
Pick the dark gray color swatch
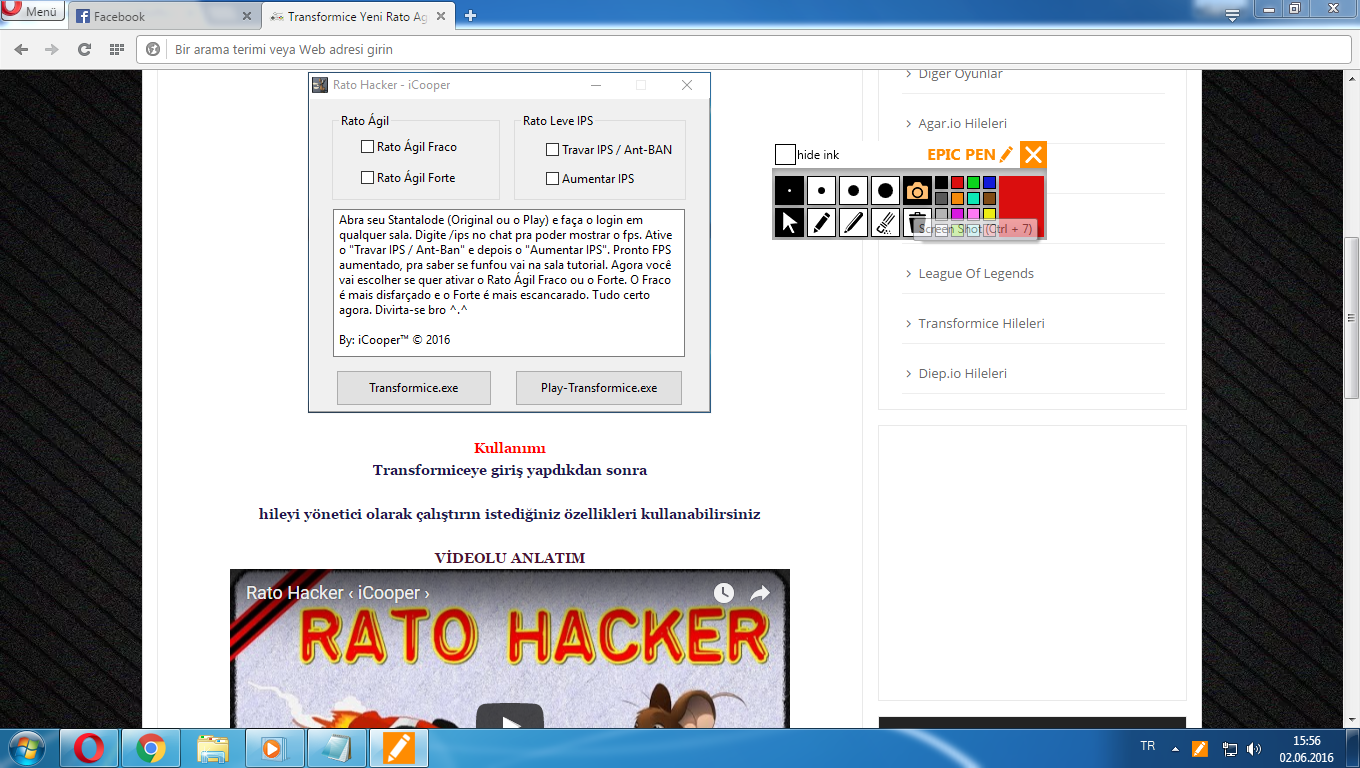pyautogui.click(x=941, y=198)
